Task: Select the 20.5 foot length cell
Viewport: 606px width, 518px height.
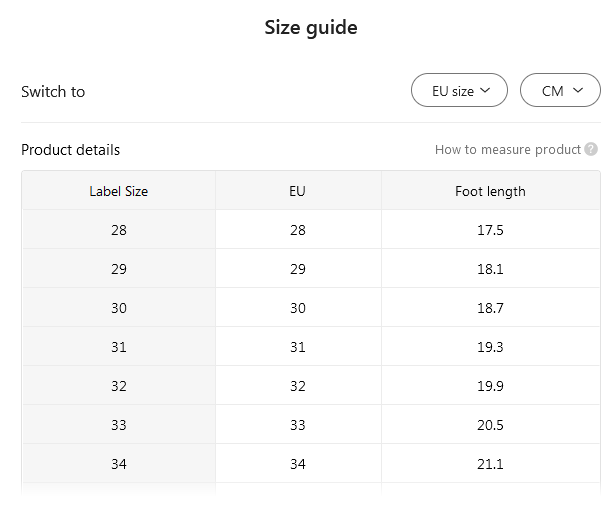Action: pos(490,425)
